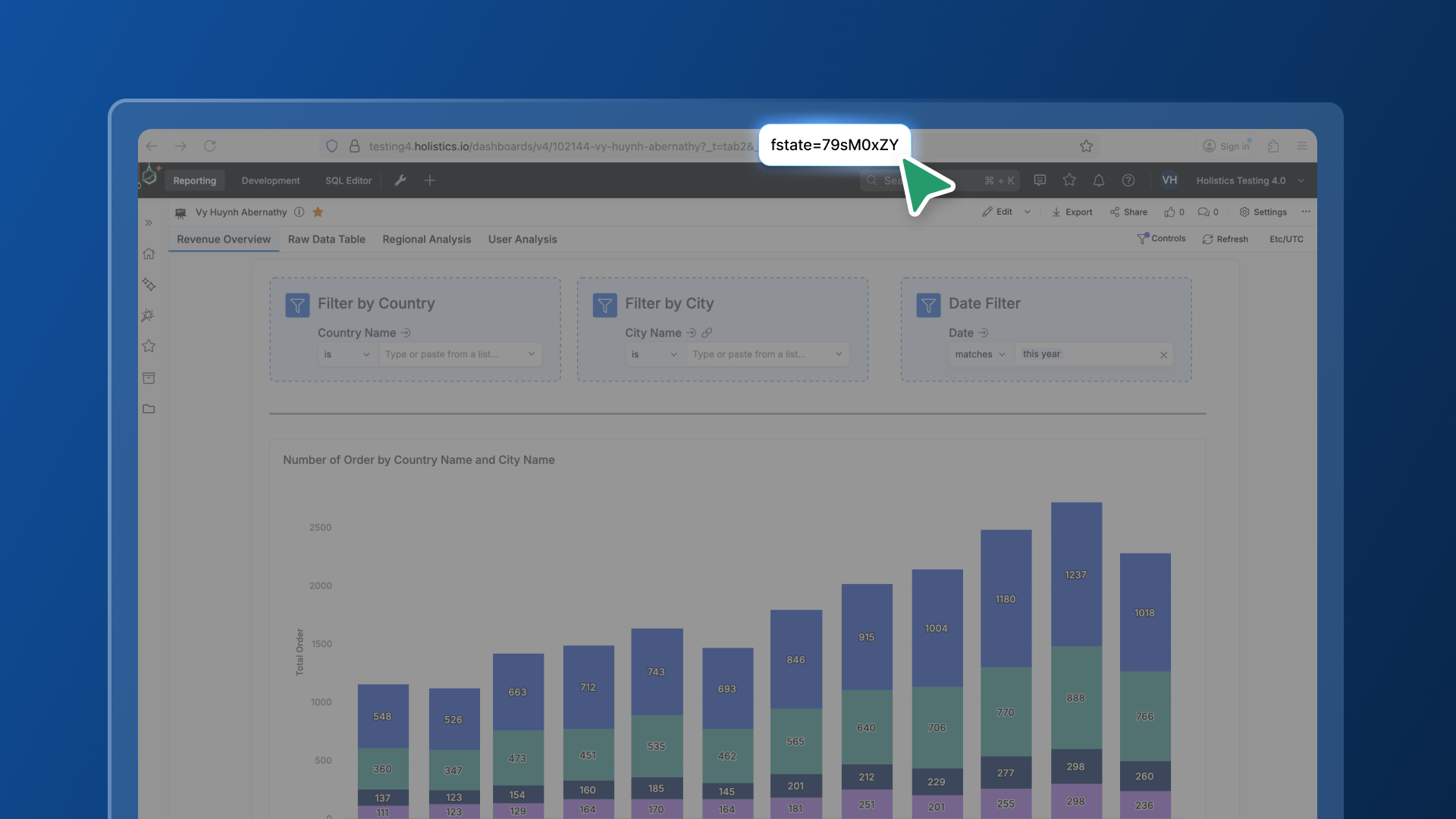This screenshot has height=819, width=1456.
Task: Expand the Edit button dropdown arrow
Action: click(1028, 212)
